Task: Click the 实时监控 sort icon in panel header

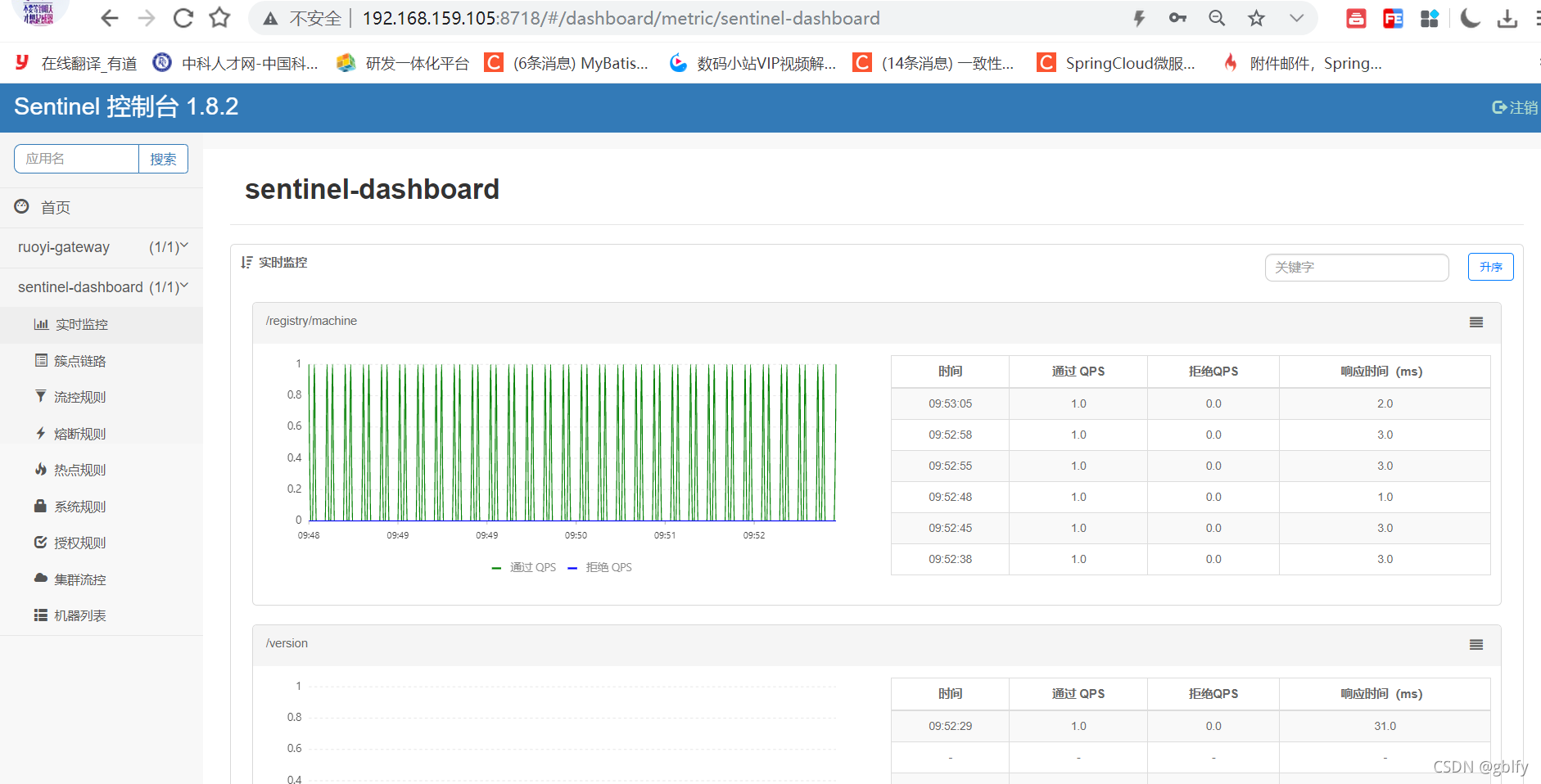Action: [246, 262]
